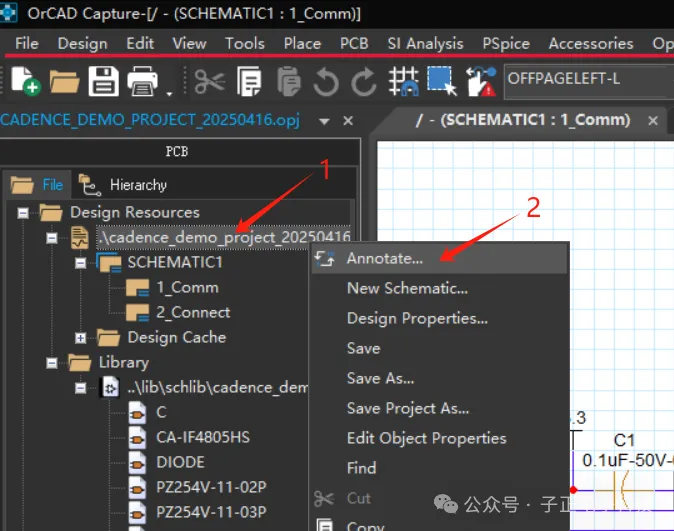Click the C1 capacitor reference label
Image resolution: width=674 pixels, height=531 pixels.
click(x=624, y=440)
